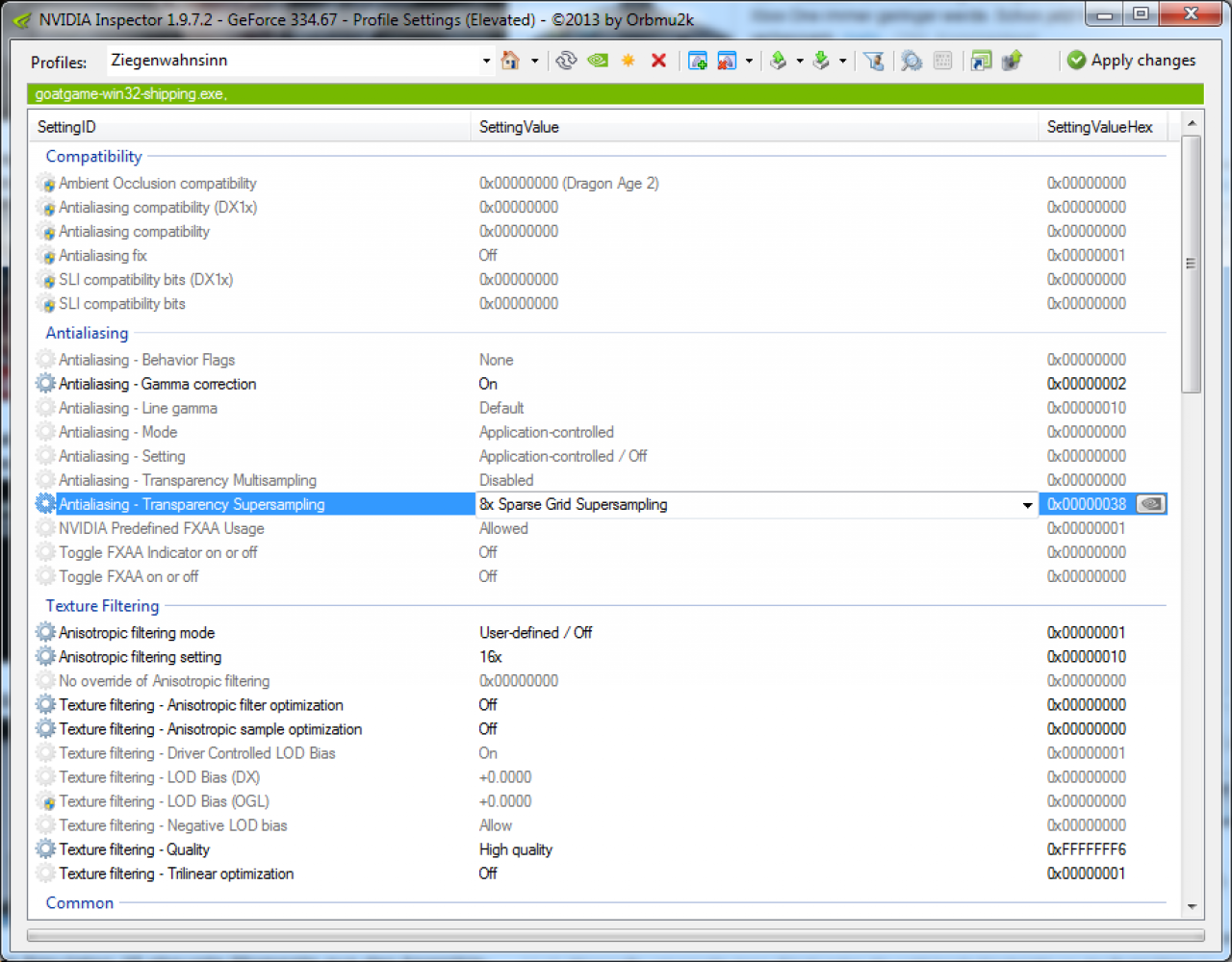The height and width of the screenshot is (962, 1232).
Task: Click the gear icon of Anisotropic filtering setting
Action: coord(45,657)
